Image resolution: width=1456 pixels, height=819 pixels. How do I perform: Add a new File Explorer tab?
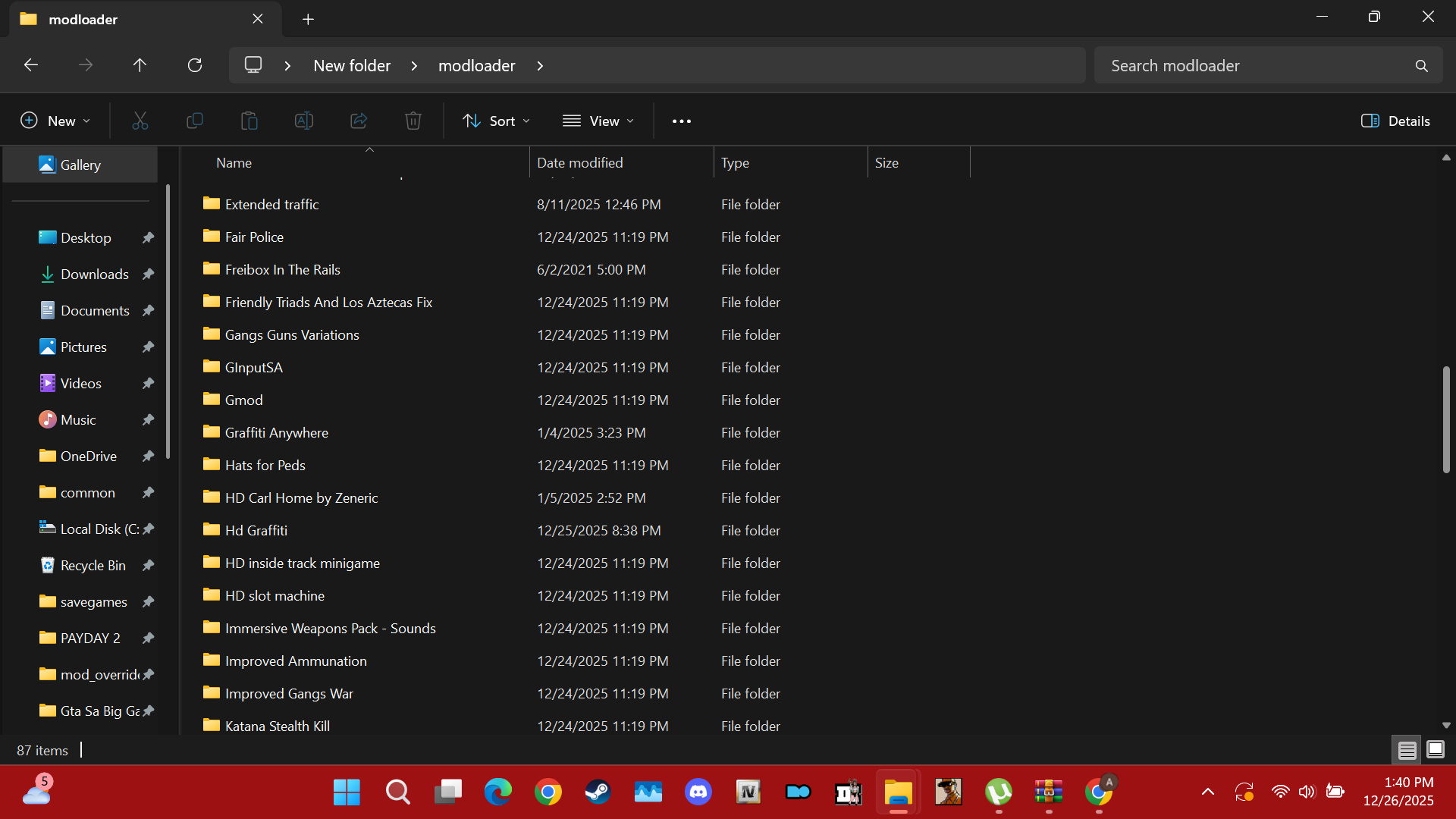coord(308,19)
